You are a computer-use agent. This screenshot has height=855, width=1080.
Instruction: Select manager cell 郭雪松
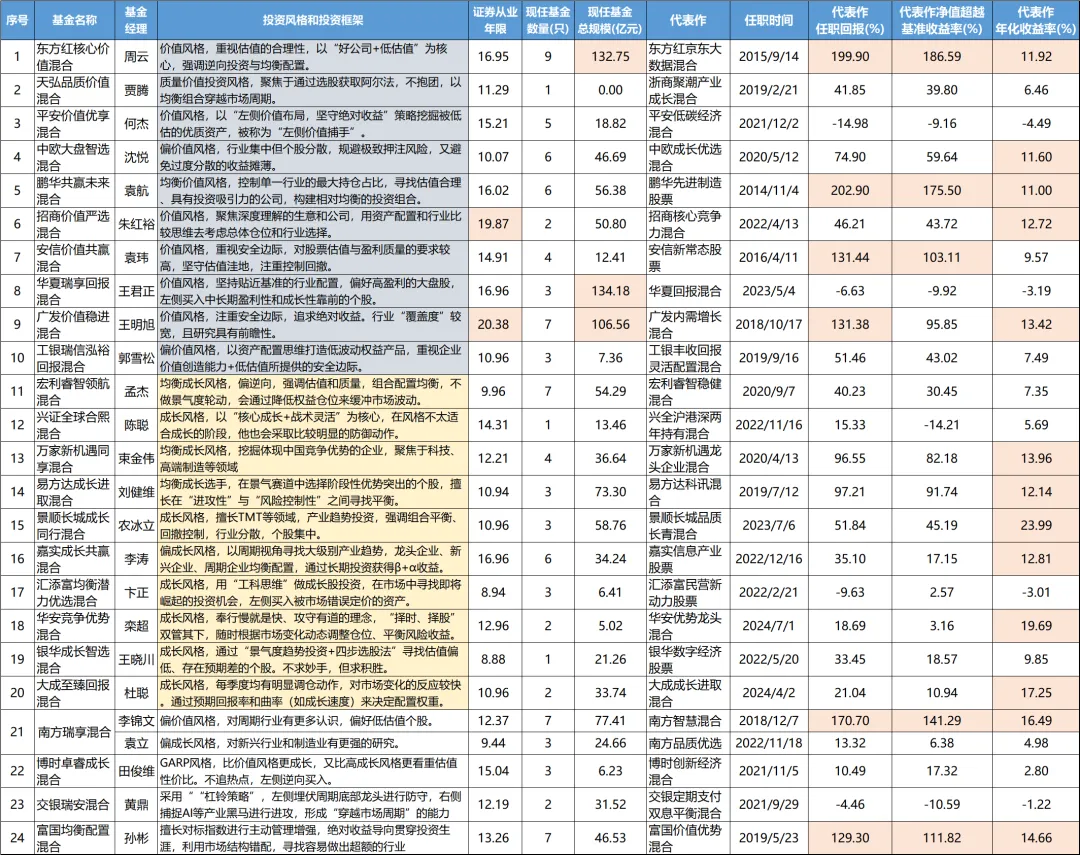(136, 358)
